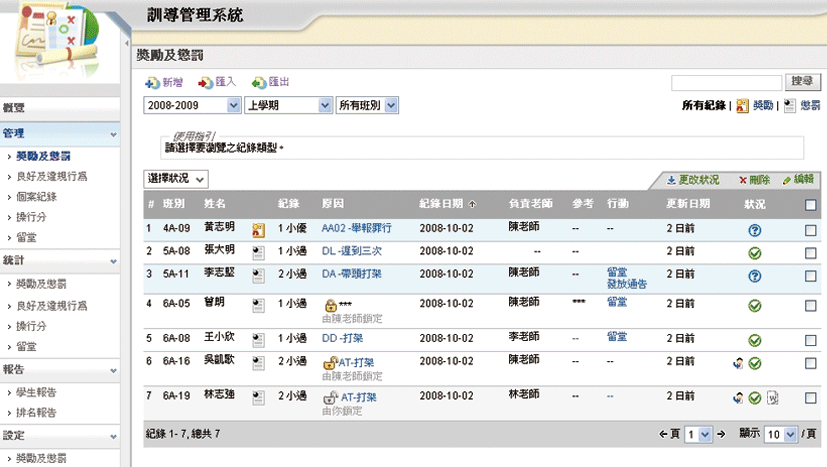Click the 刪除 red X icon

pyautogui.click(x=743, y=180)
